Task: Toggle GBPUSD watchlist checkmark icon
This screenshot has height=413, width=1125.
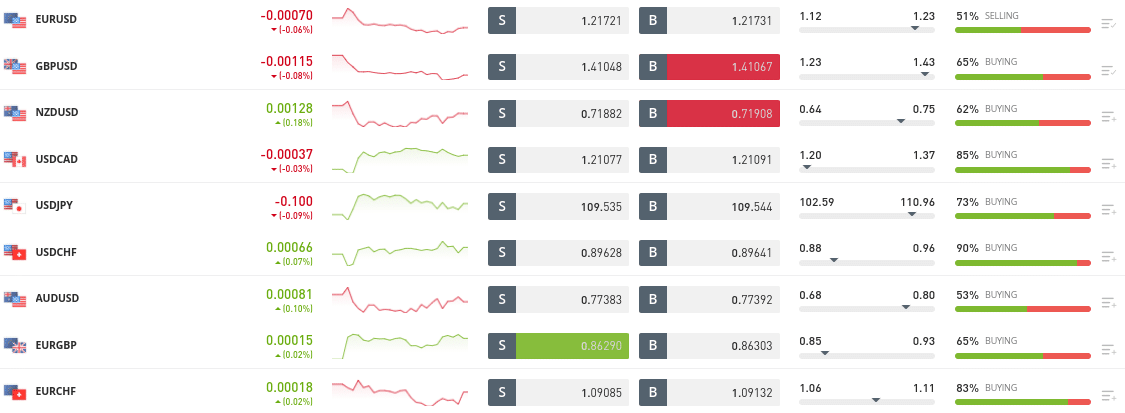Action: [x=1107, y=70]
